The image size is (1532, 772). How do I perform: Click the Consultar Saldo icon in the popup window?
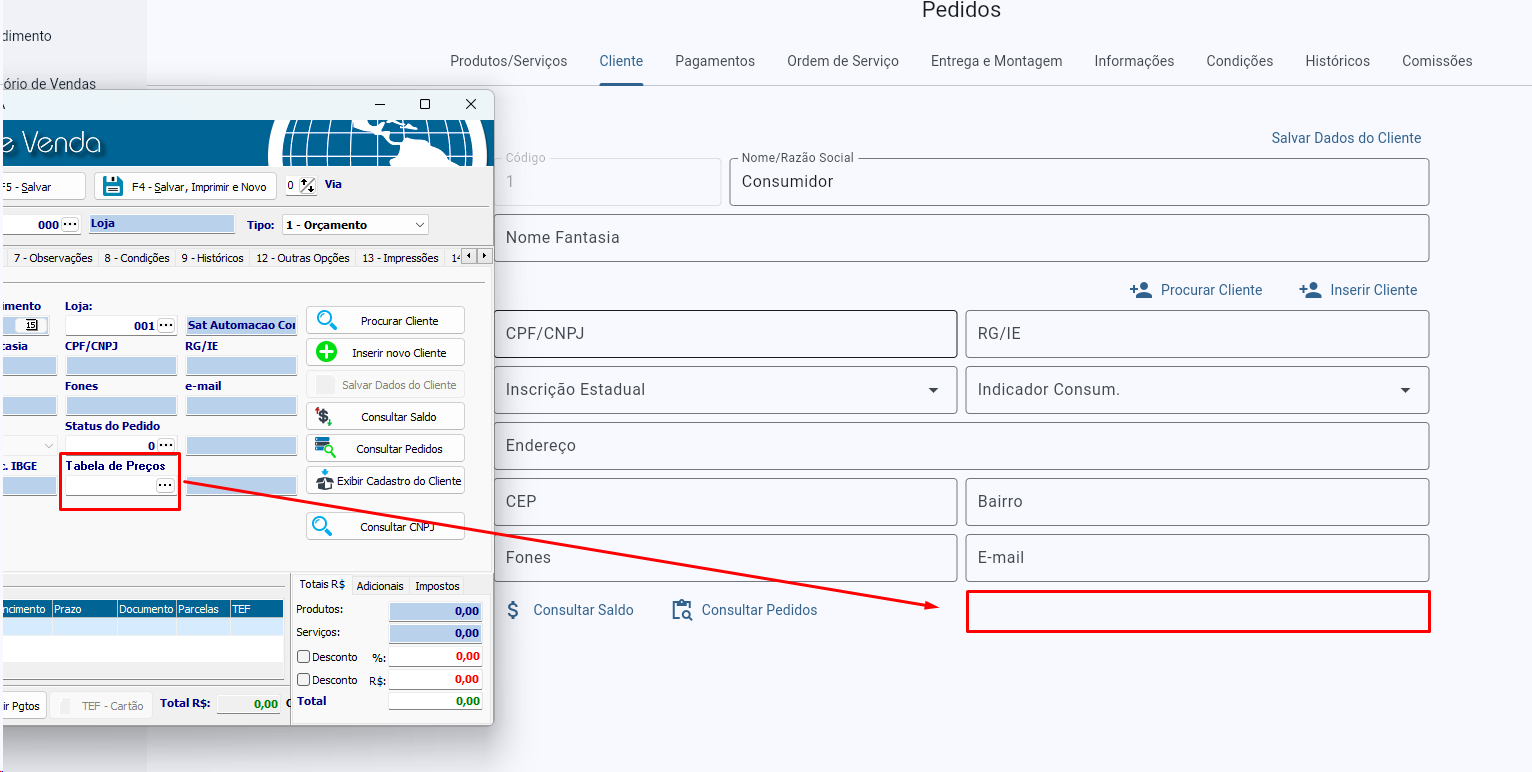point(324,416)
